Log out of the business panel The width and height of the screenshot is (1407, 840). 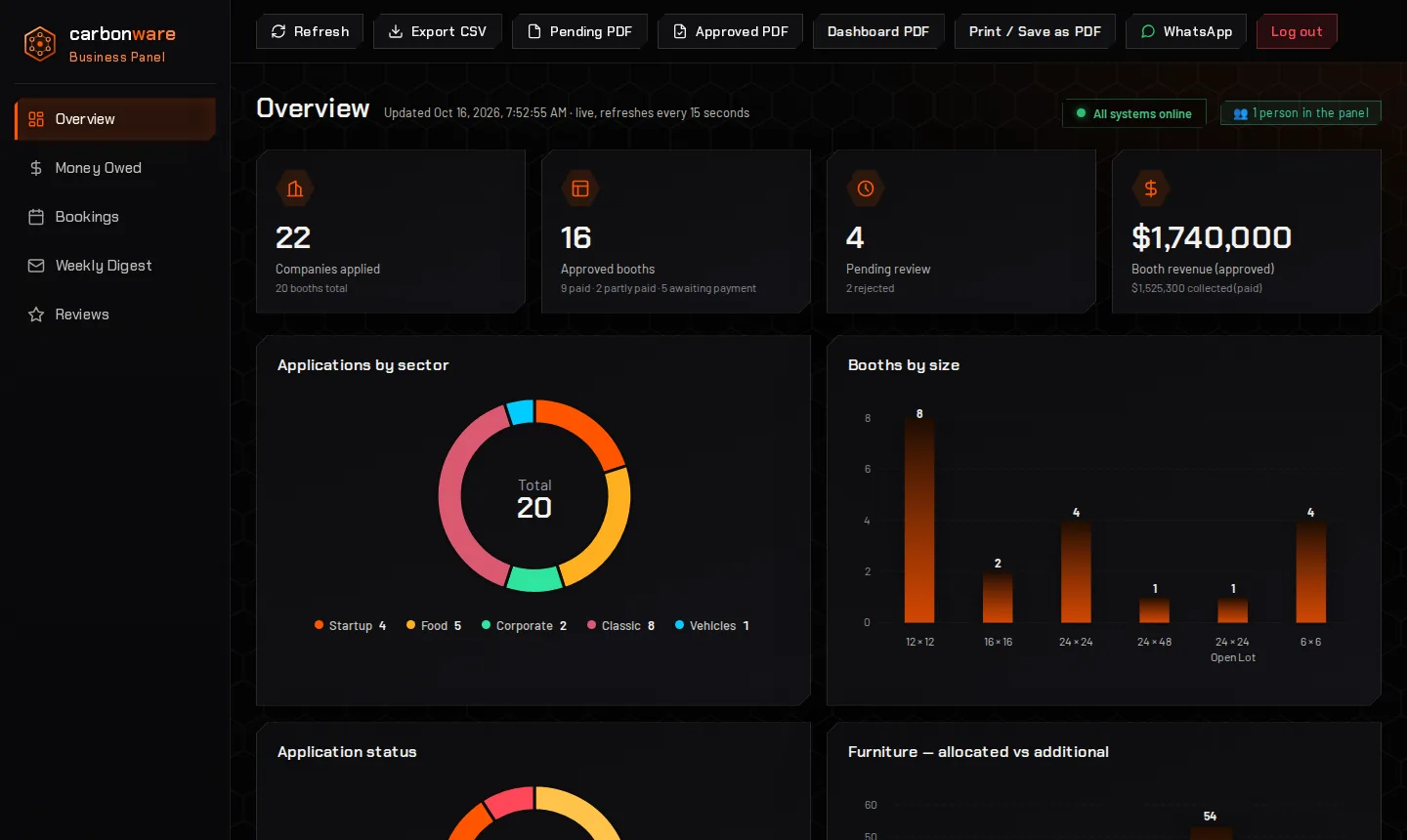(1297, 31)
